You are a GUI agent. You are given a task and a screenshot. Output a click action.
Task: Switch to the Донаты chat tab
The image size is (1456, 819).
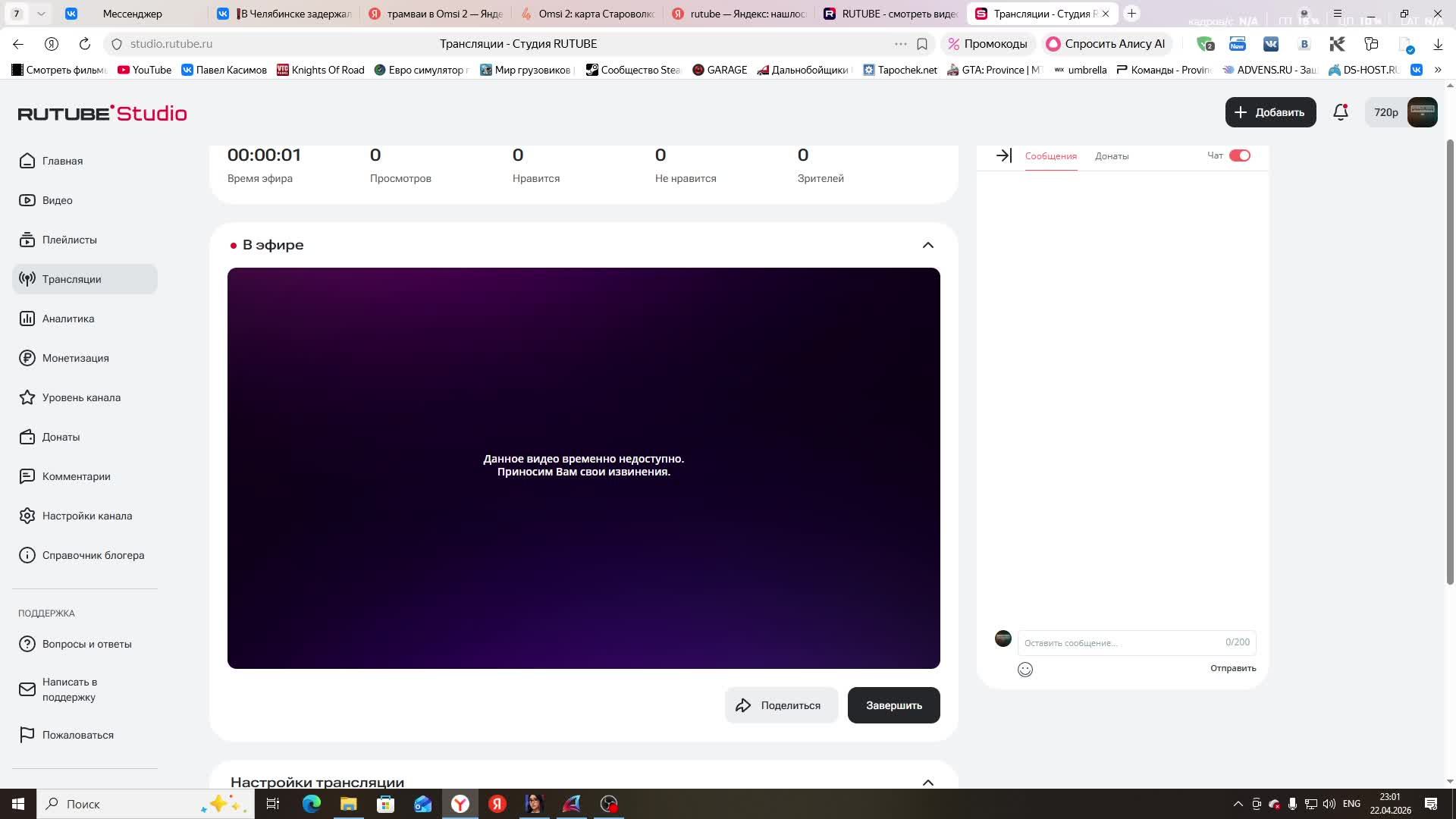pyautogui.click(x=1111, y=156)
